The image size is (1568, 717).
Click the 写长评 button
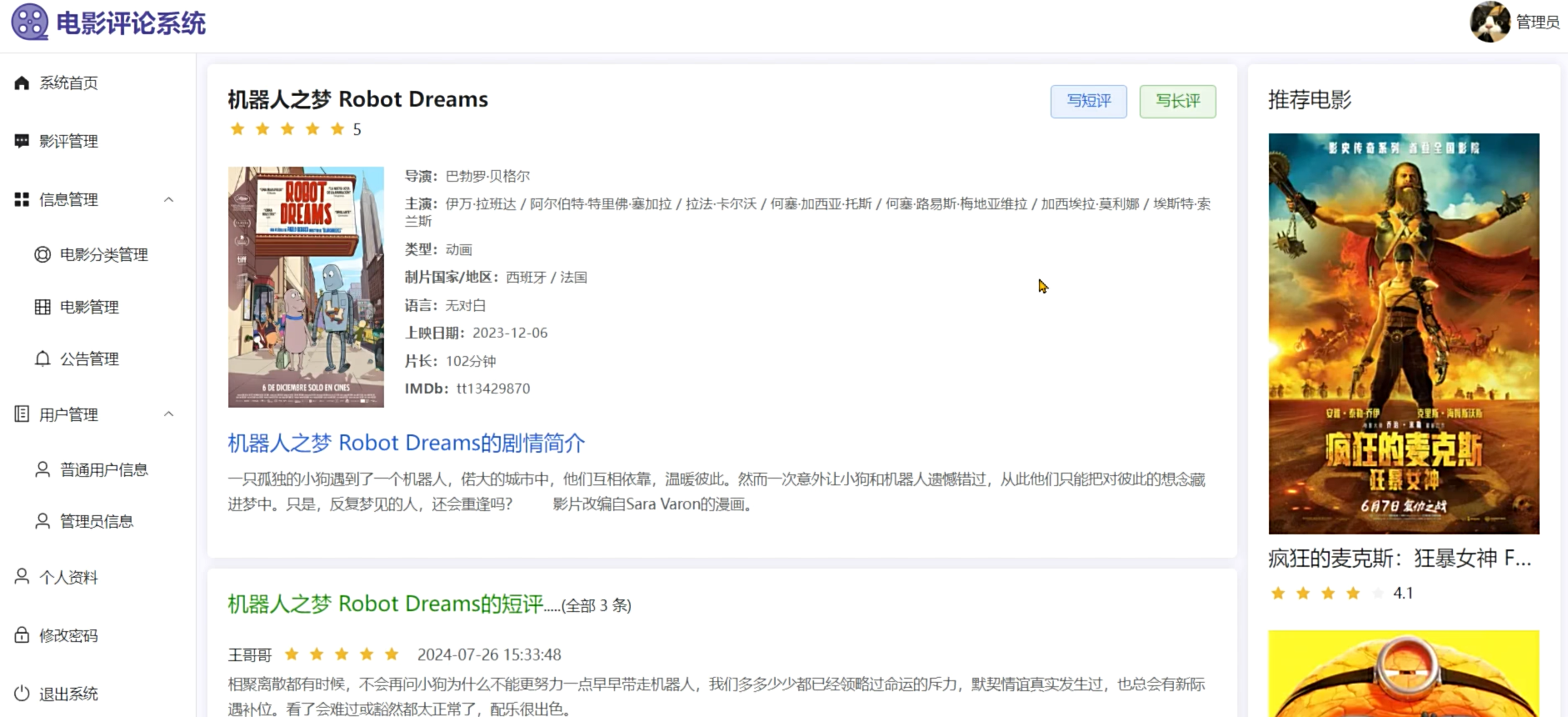(1178, 101)
